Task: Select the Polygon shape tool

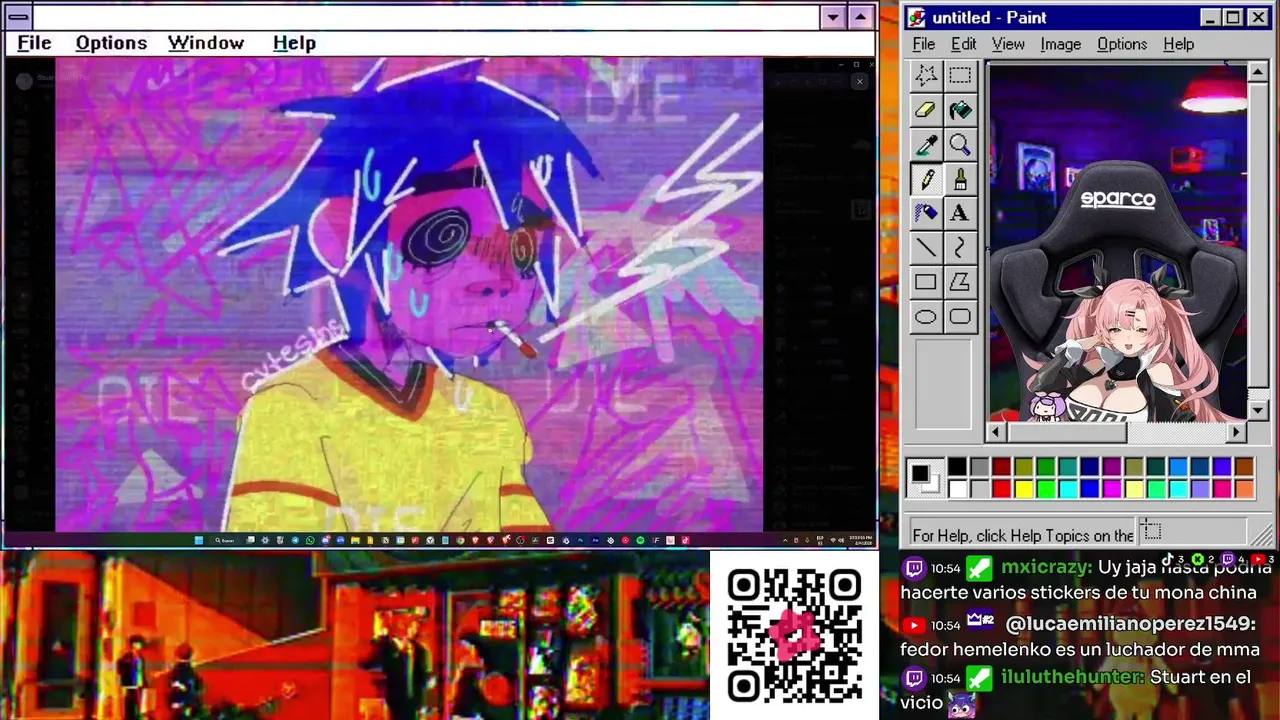Action: coord(960,282)
